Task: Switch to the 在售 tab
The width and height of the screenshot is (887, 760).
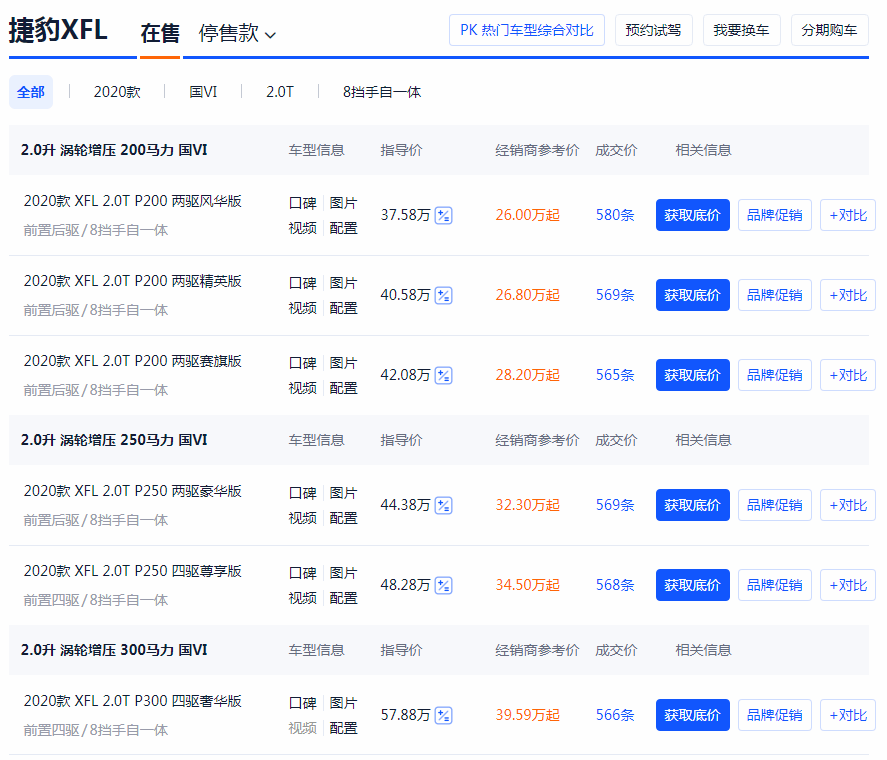Action: pos(158,30)
